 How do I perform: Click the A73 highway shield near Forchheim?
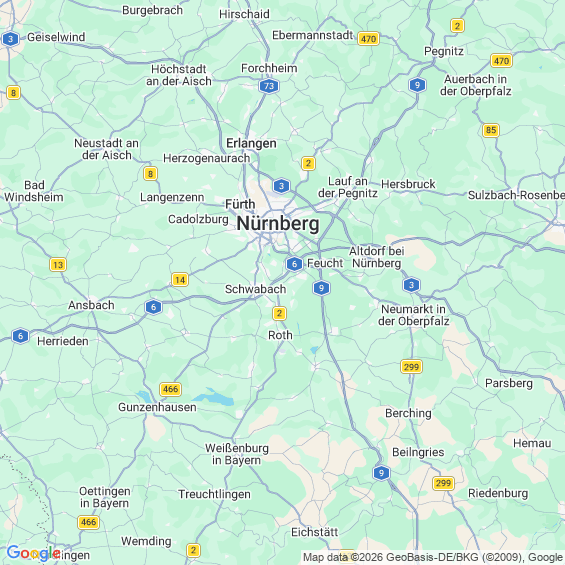click(269, 86)
